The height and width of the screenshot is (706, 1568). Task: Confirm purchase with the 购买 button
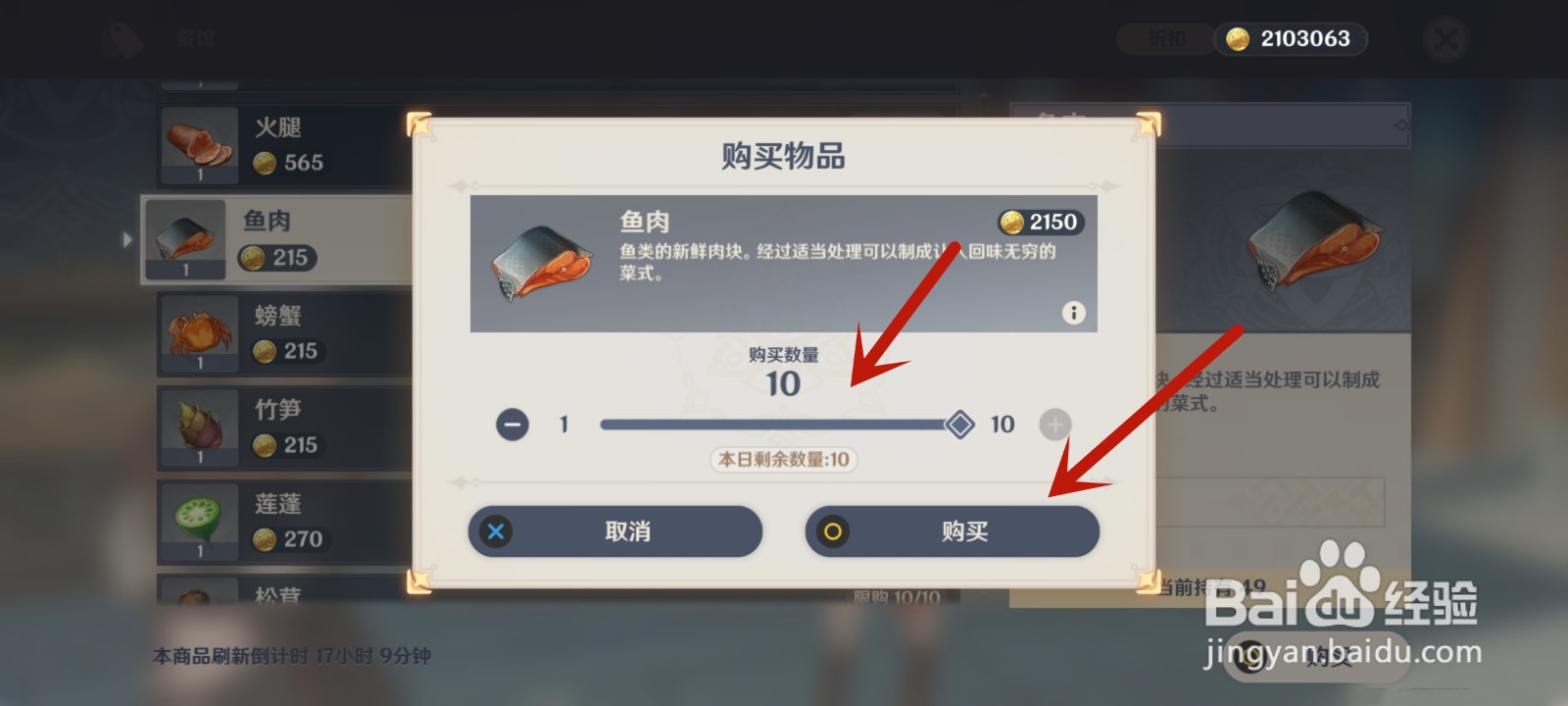953,531
